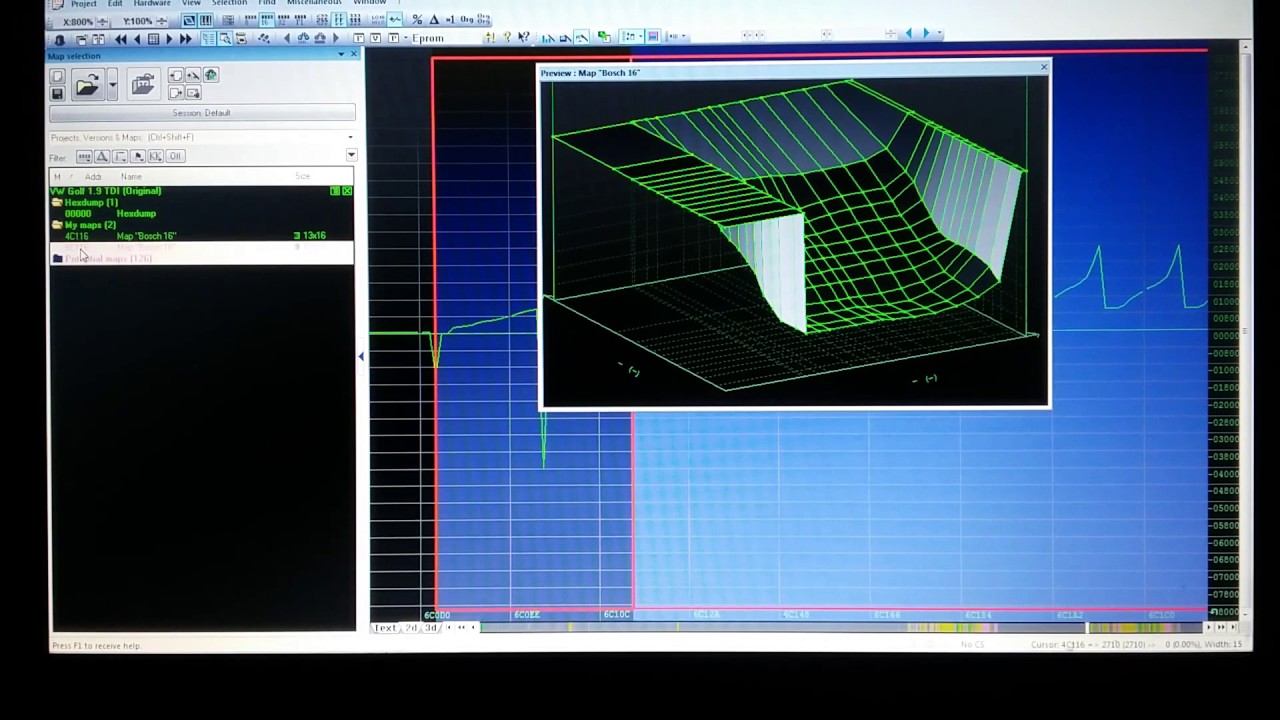Image resolution: width=1280 pixels, height=720 pixels.
Task: Toggle 16-bit data width mode
Action: pos(266,20)
